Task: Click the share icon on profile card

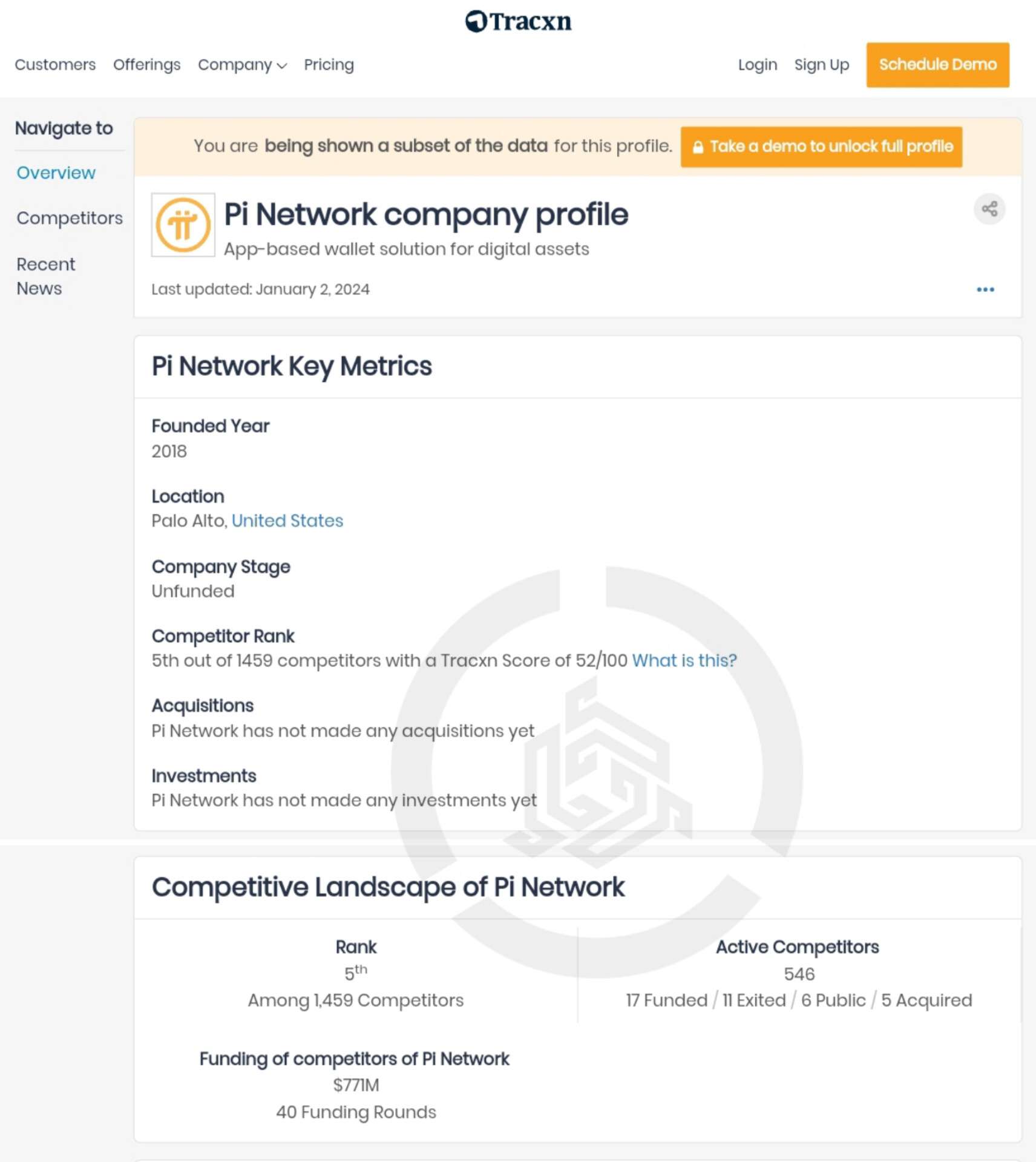Action: (989, 209)
